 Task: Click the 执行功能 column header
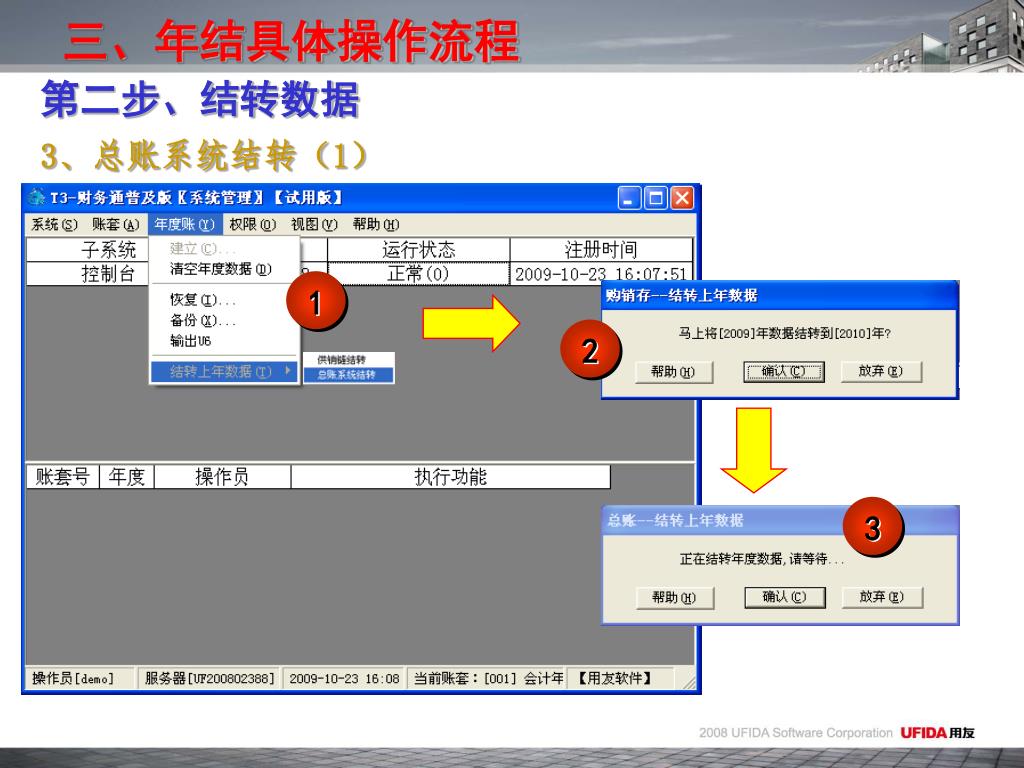click(x=451, y=477)
